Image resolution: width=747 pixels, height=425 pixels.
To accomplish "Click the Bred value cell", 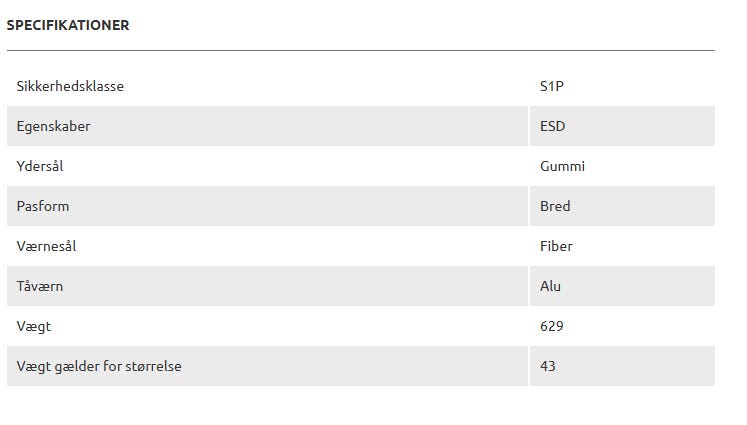I will coord(555,206).
